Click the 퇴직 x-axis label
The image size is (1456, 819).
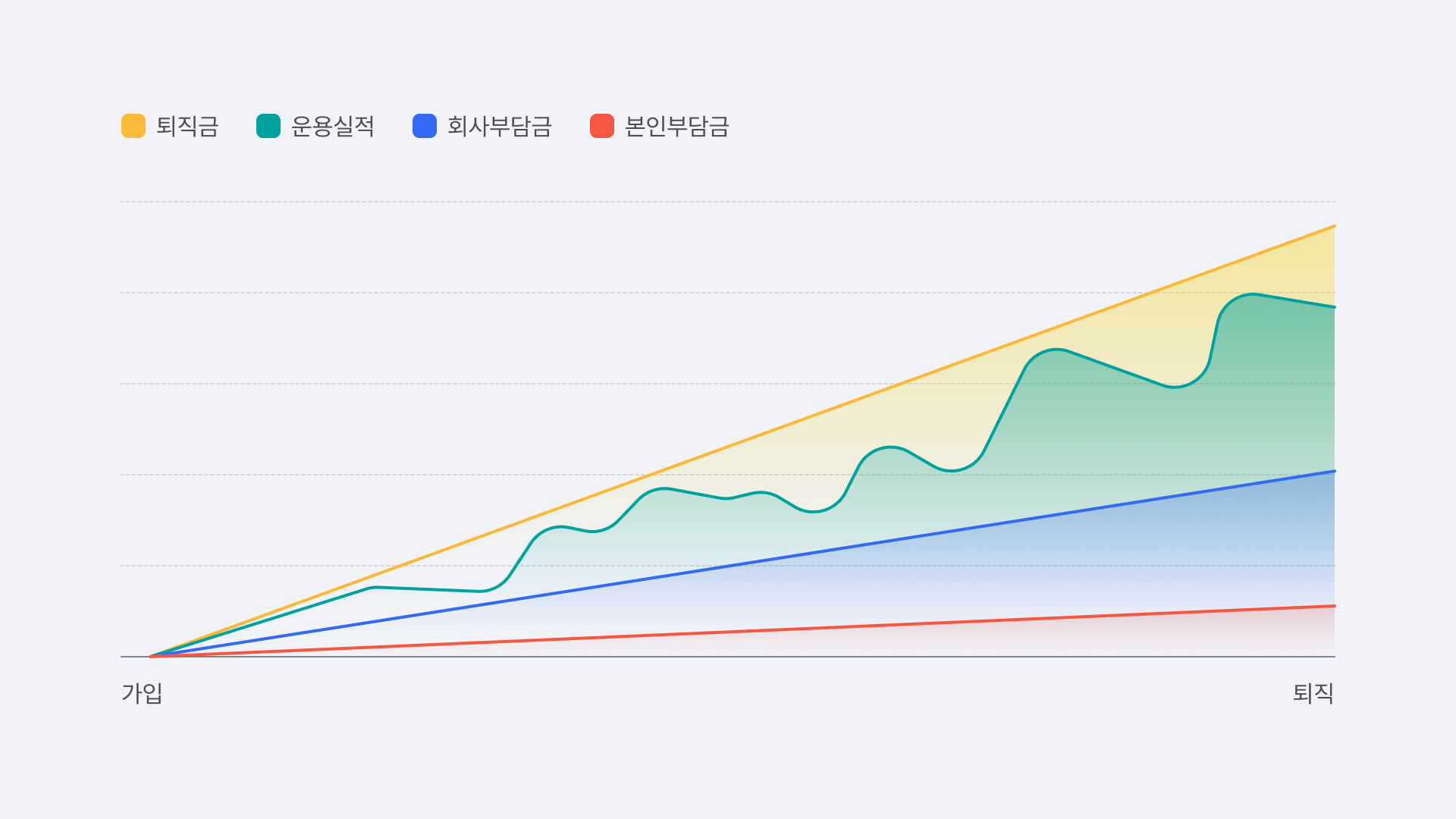1313,693
